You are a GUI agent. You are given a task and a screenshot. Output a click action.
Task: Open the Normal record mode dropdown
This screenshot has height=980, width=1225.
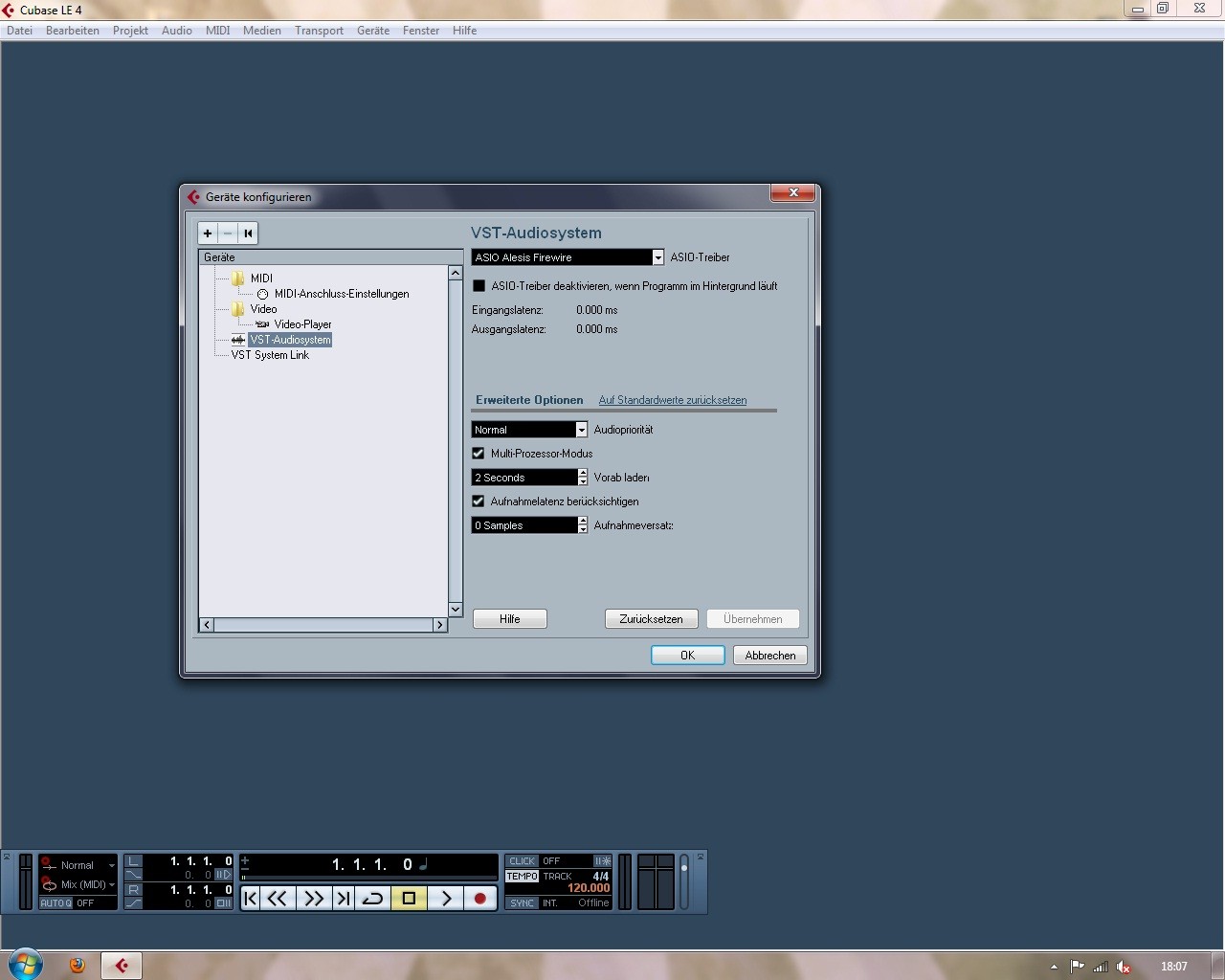pos(78,865)
